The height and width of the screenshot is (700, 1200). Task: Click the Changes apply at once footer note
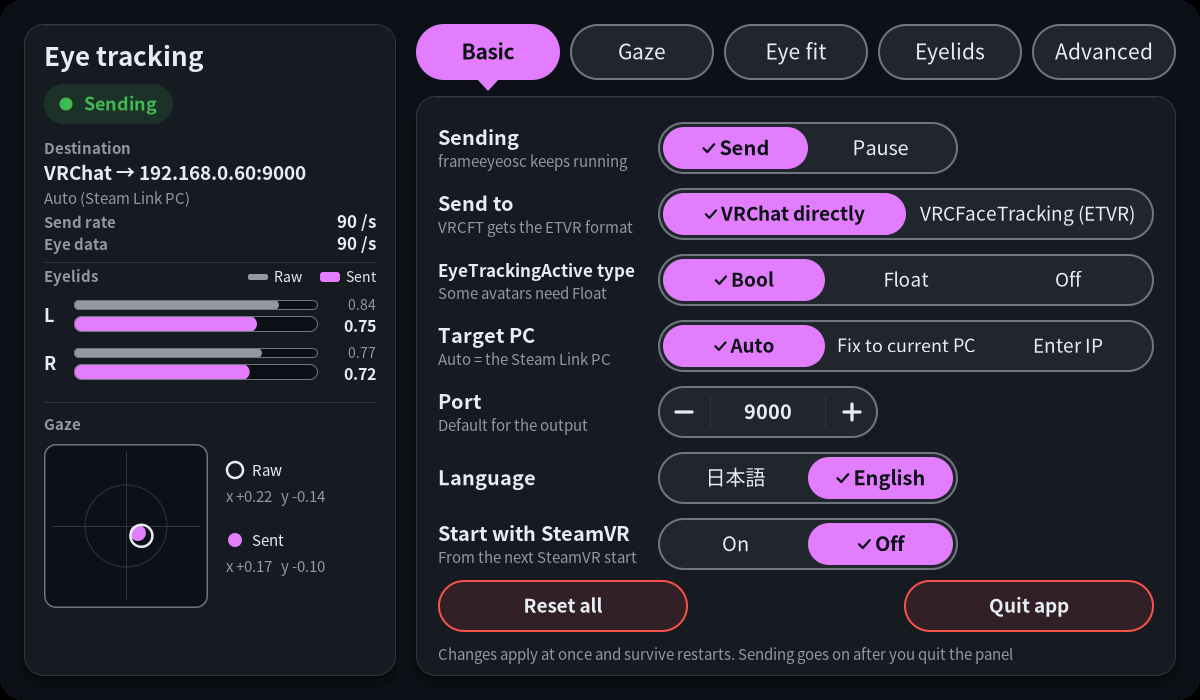[725, 655]
